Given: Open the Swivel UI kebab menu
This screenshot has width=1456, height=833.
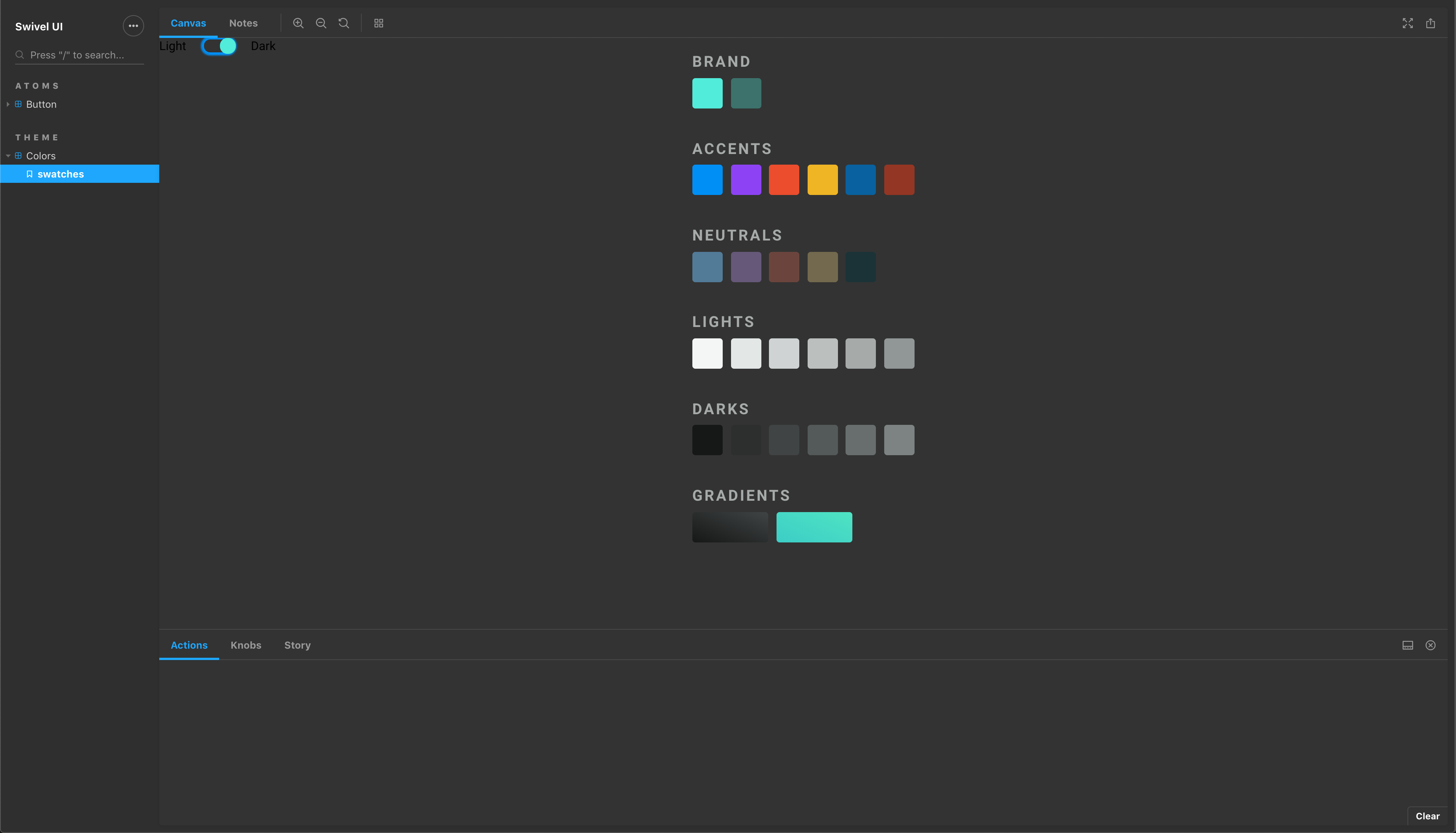Looking at the screenshot, I should 133,26.
